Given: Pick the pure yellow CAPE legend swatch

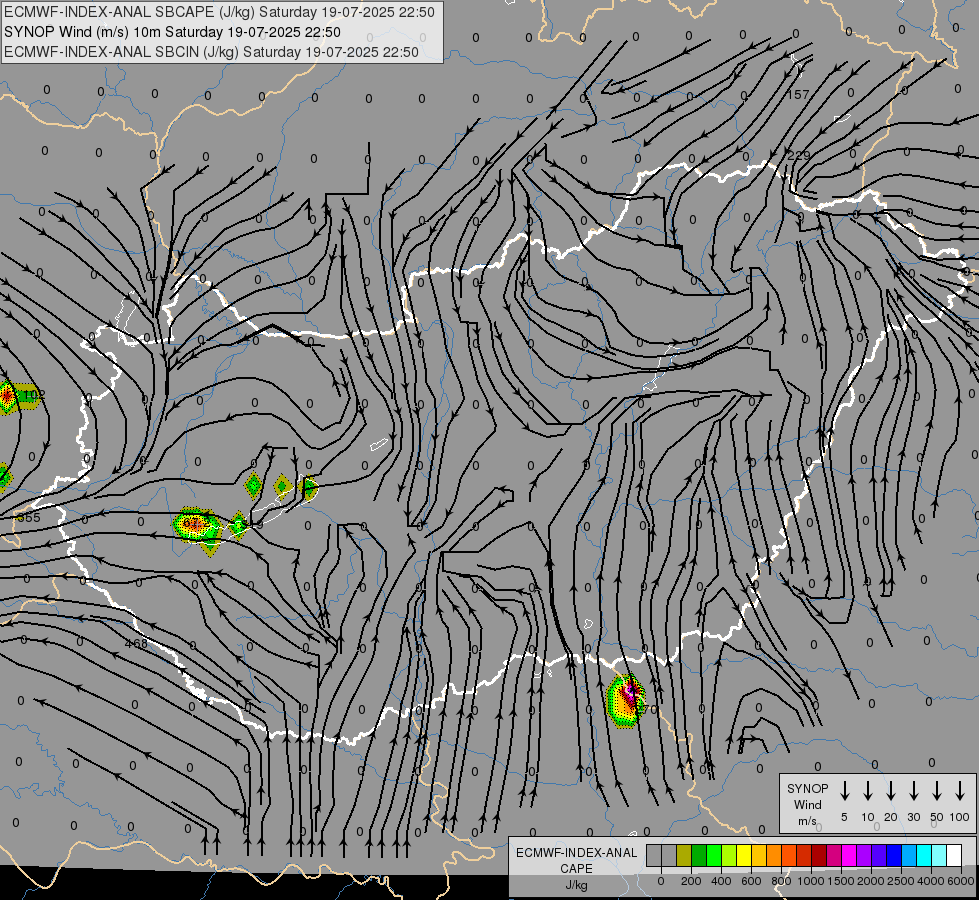Looking at the screenshot, I should (744, 855).
